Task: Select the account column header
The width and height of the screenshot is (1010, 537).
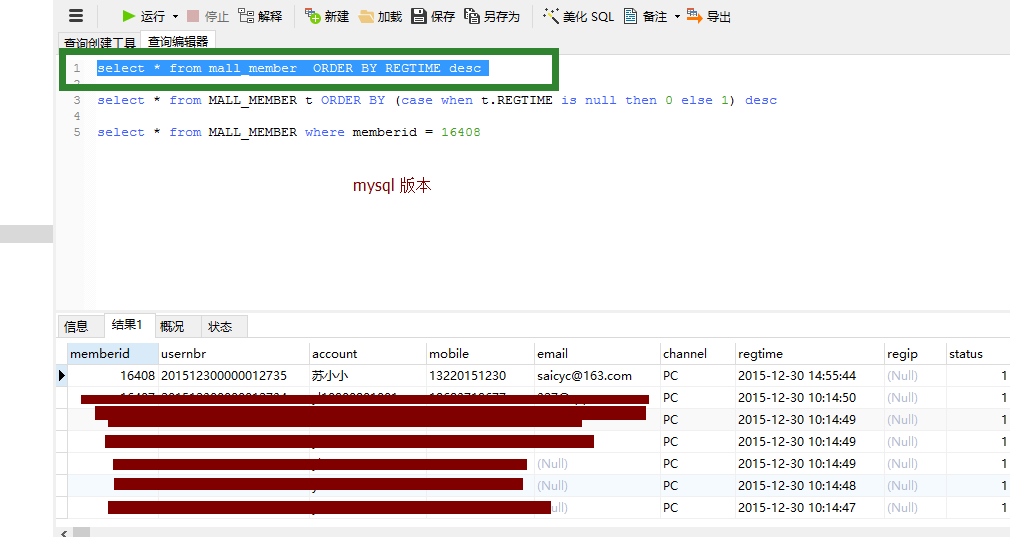Action: [368, 353]
